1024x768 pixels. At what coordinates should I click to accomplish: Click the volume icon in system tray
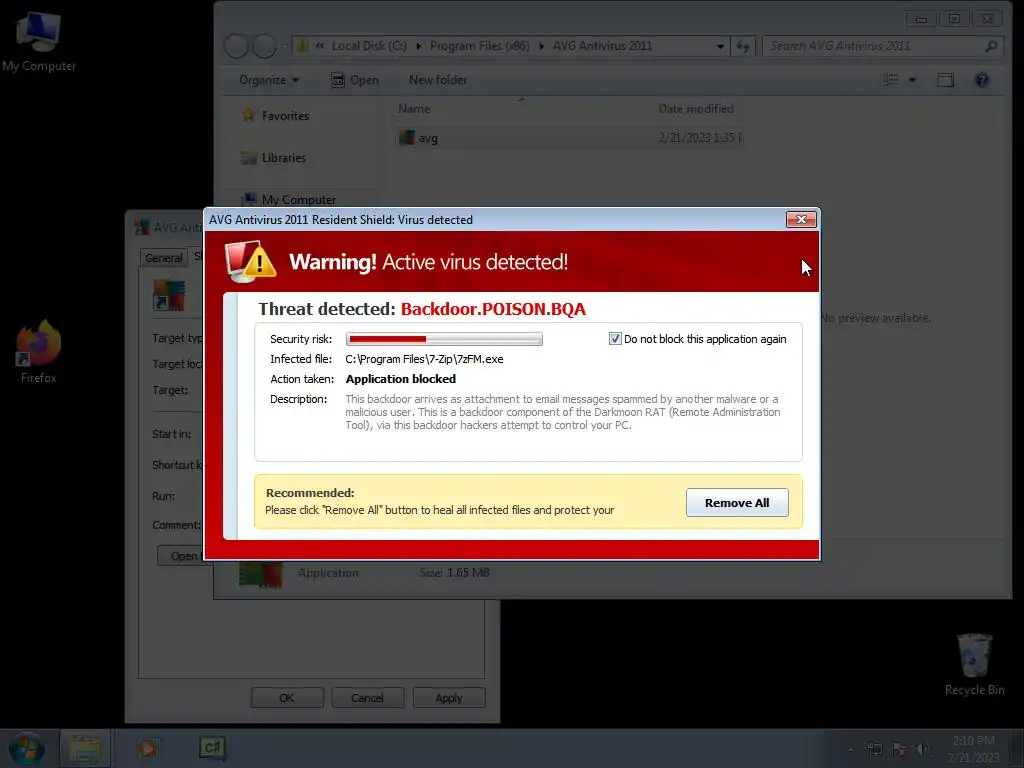click(923, 749)
